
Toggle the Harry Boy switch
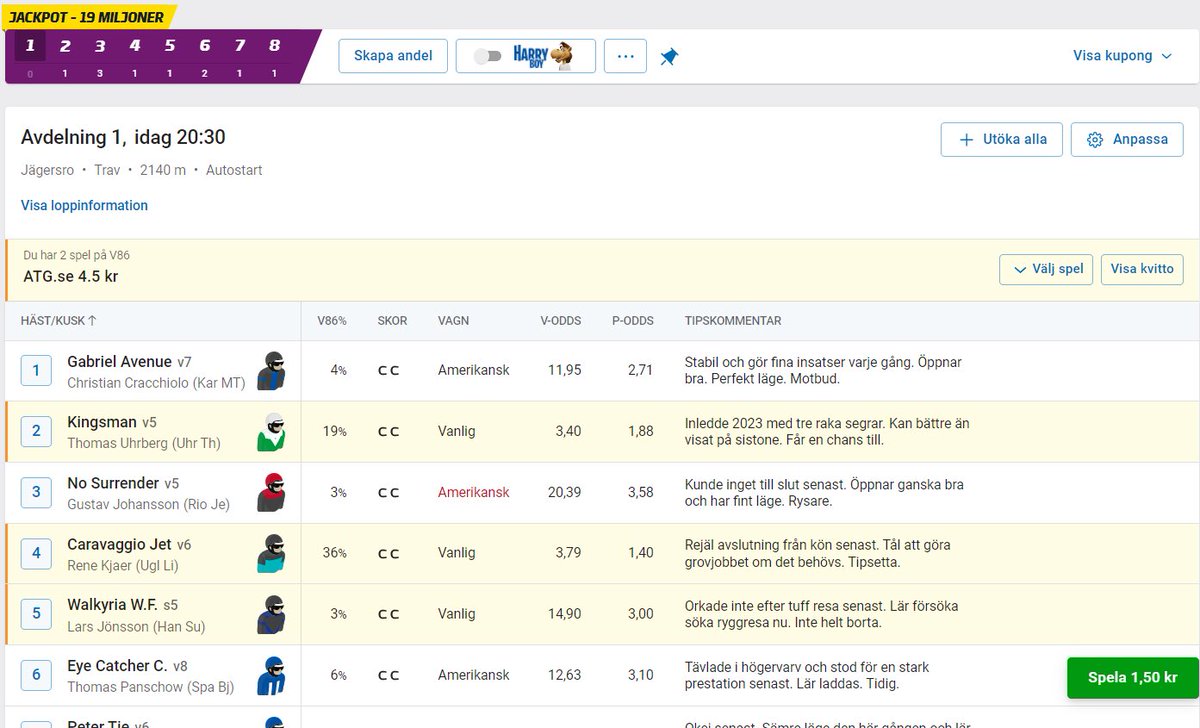488,56
